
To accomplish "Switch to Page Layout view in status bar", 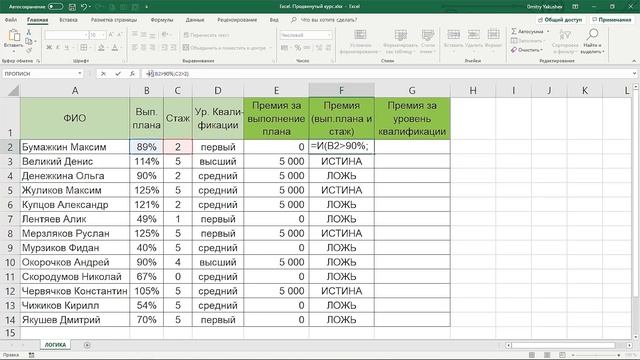I will (x=547, y=355).
